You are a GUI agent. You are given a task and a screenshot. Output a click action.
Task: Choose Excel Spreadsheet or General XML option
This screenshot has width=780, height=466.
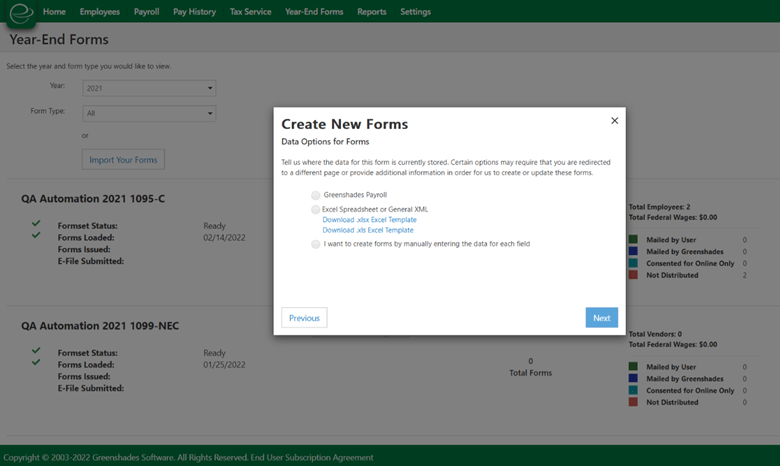[316, 209]
